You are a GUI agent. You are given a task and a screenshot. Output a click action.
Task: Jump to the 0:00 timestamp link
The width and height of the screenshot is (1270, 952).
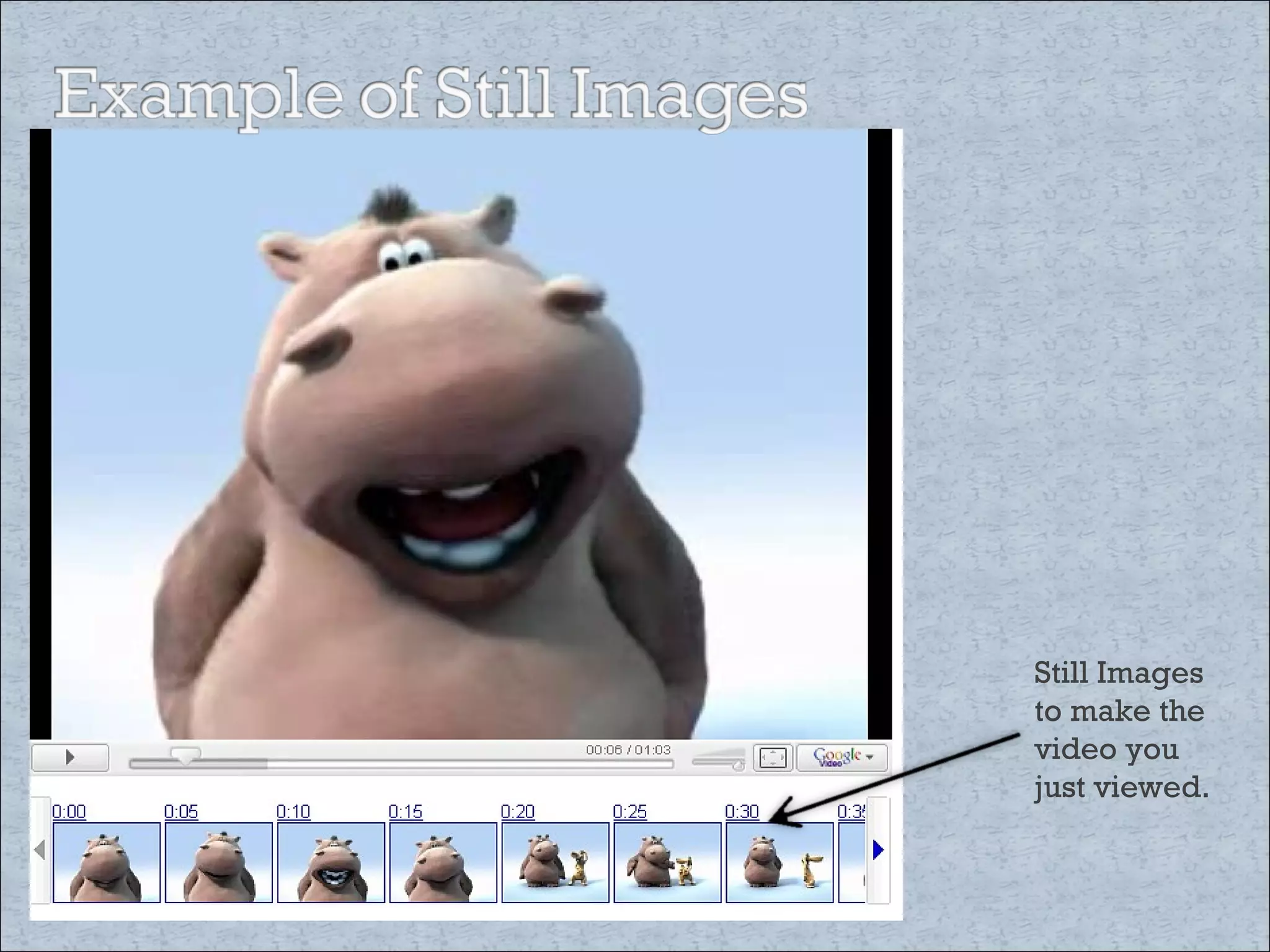point(69,811)
